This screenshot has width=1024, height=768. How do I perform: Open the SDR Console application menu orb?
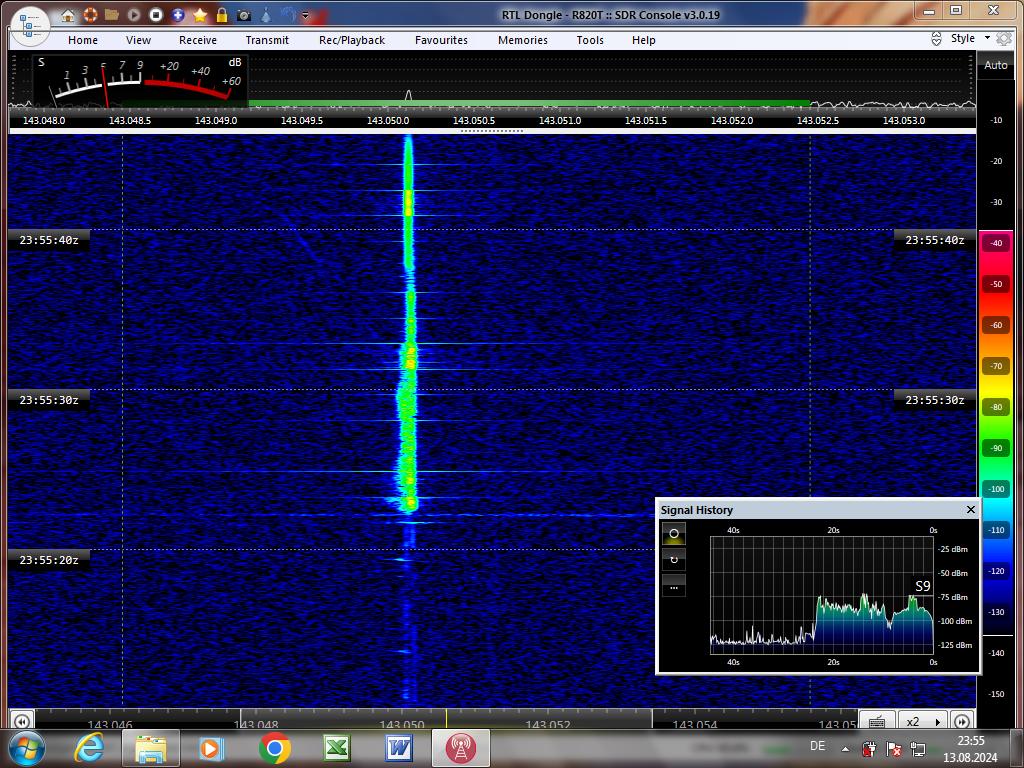coord(30,26)
